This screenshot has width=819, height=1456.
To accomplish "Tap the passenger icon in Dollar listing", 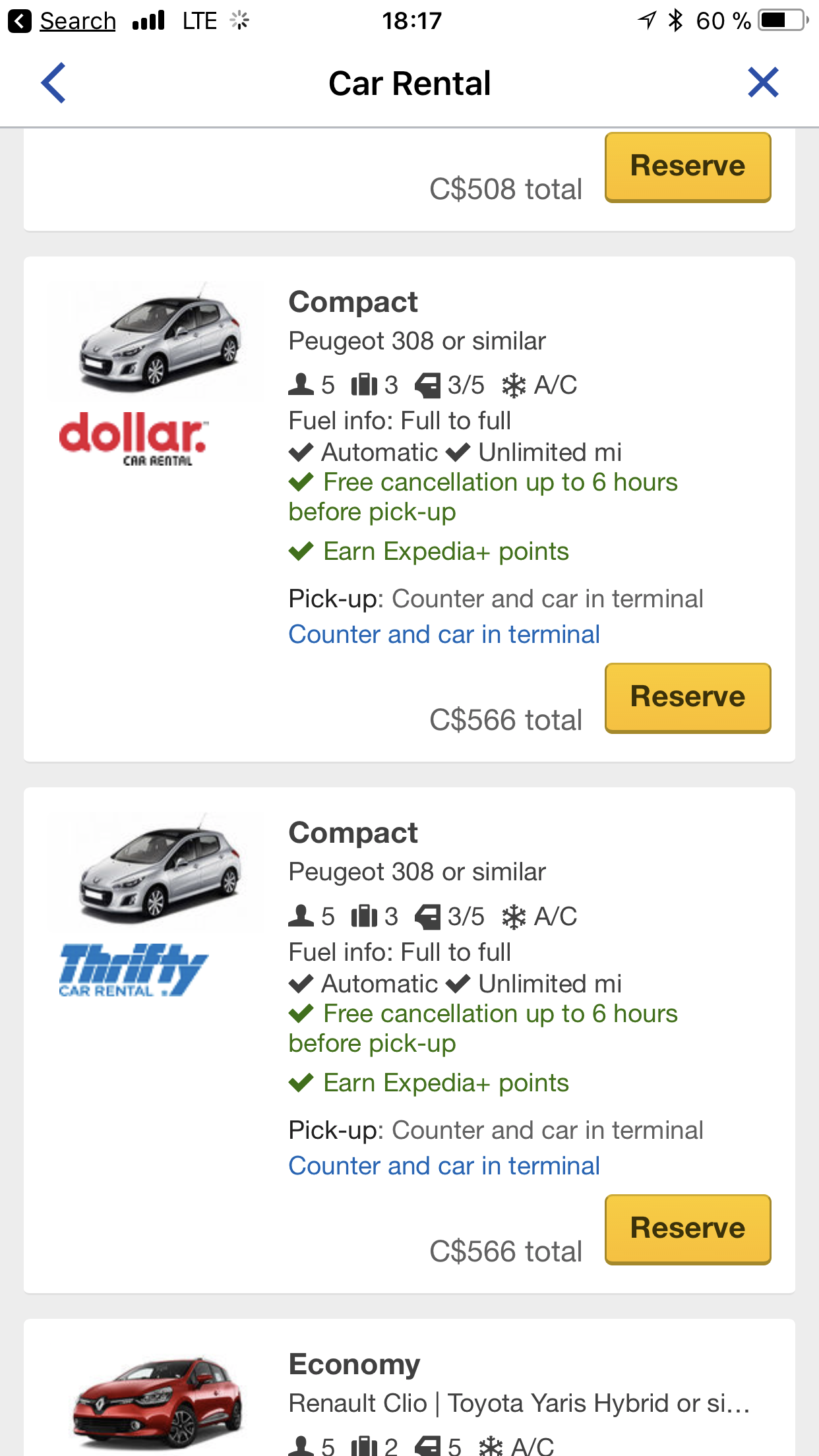I will pyautogui.click(x=301, y=384).
